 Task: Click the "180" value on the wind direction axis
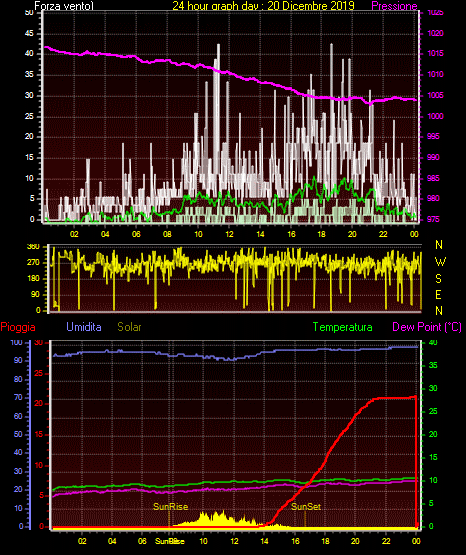click(33, 279)
